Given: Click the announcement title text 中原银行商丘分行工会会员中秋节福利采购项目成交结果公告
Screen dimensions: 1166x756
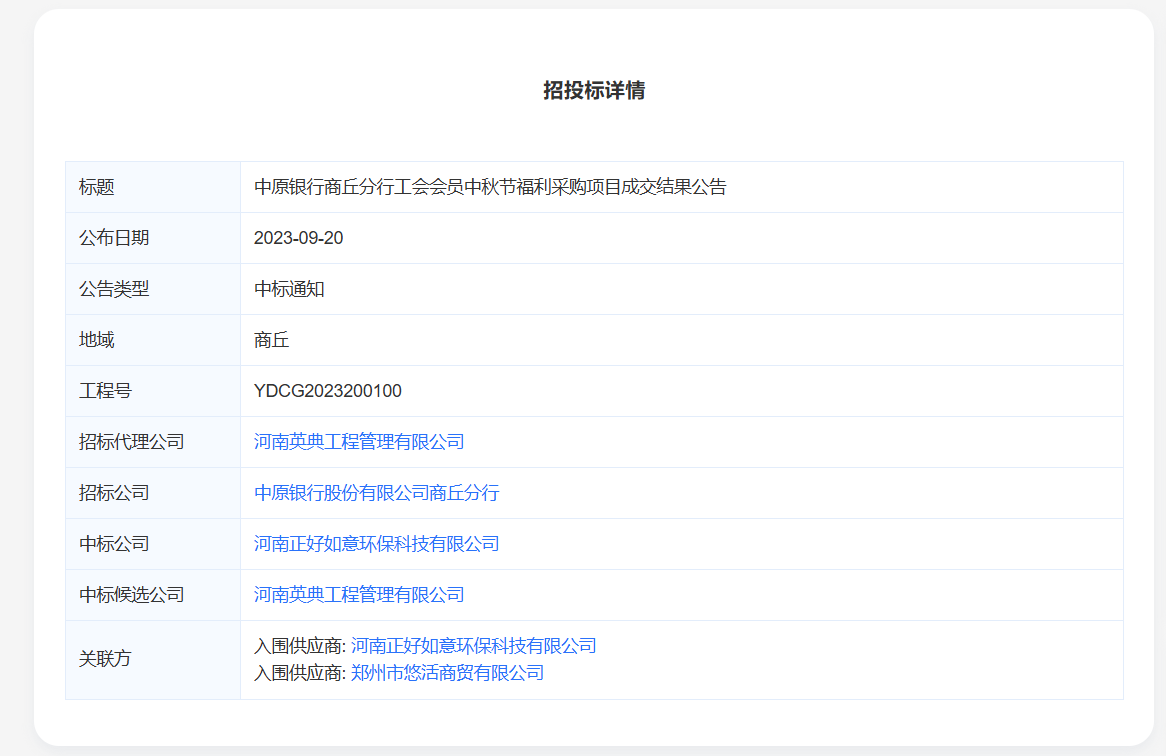Looking at the screenshot, I should pos(490,187).
